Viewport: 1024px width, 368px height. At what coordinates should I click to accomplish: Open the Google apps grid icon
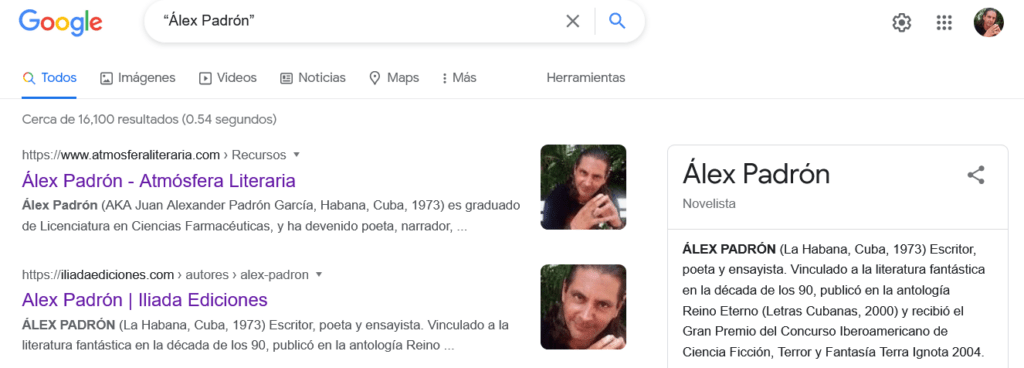(944, 23)
